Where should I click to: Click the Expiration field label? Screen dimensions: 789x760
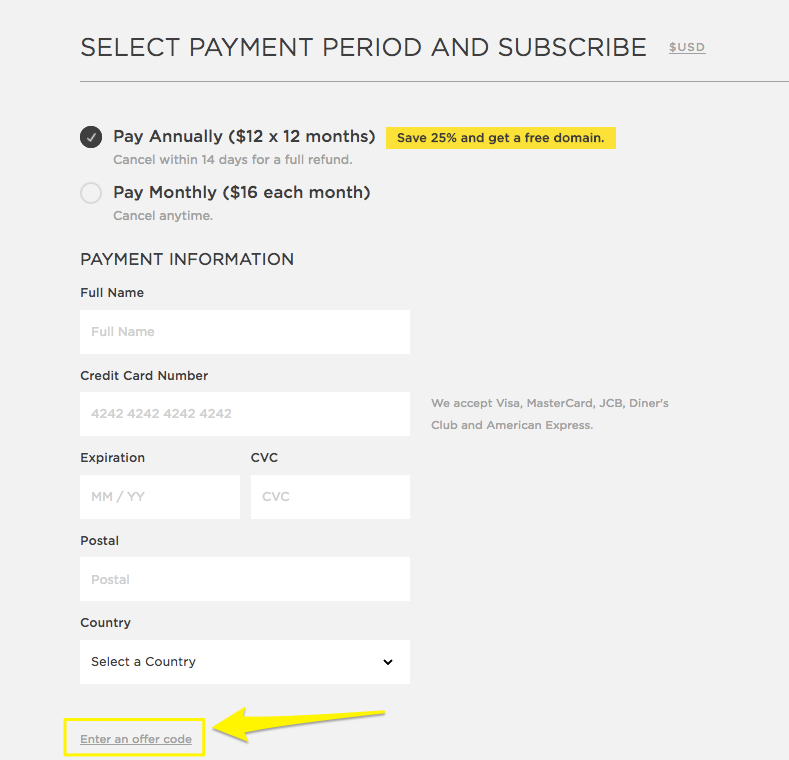[x=112, y=458]
